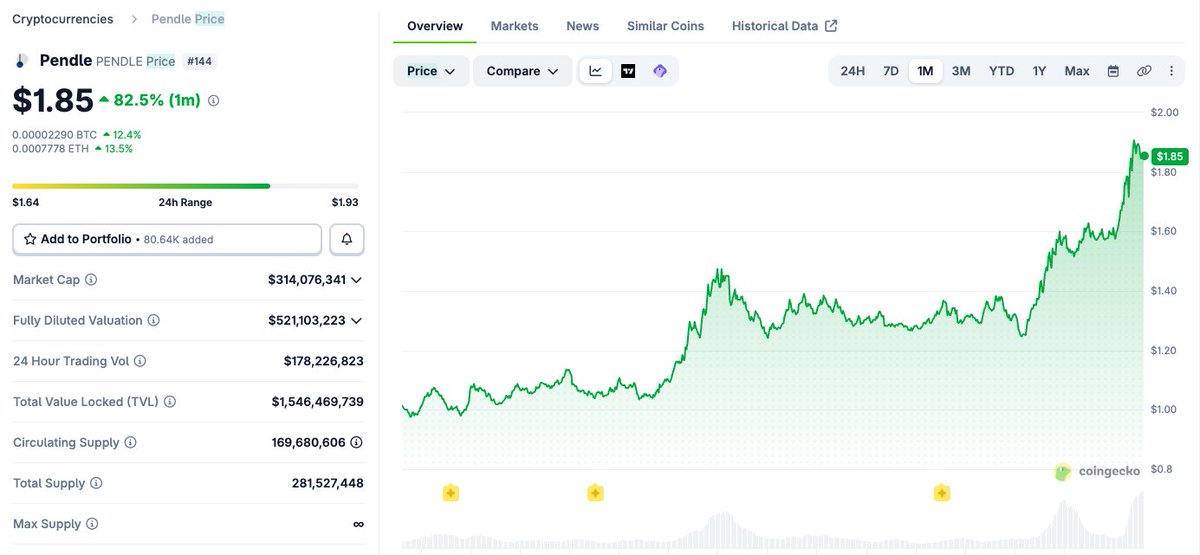Open the Price dropdown
Viewport: 1200px width, 555px height.
(x=431, y=71)
